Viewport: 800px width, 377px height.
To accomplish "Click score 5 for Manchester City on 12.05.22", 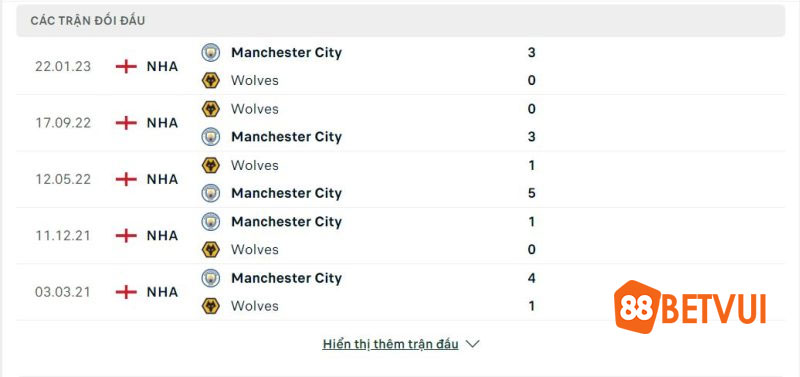I will (x=532, y=193).
